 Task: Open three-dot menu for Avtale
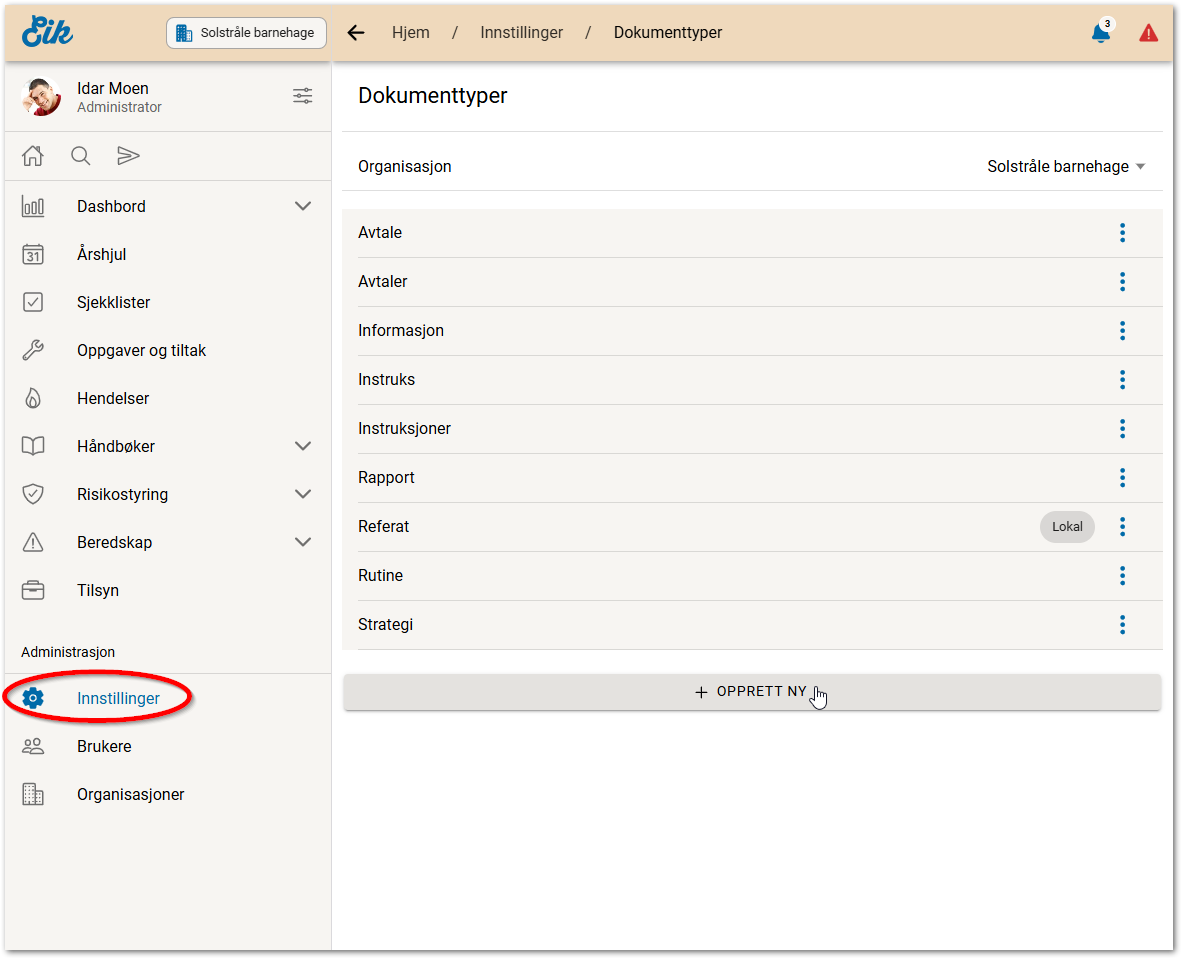1122,233
